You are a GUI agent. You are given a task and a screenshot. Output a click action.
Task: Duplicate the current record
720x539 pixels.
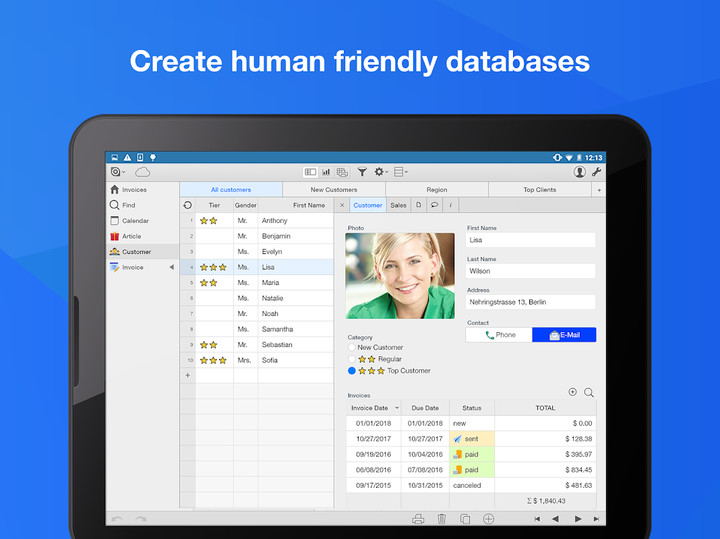coord(465,519)
